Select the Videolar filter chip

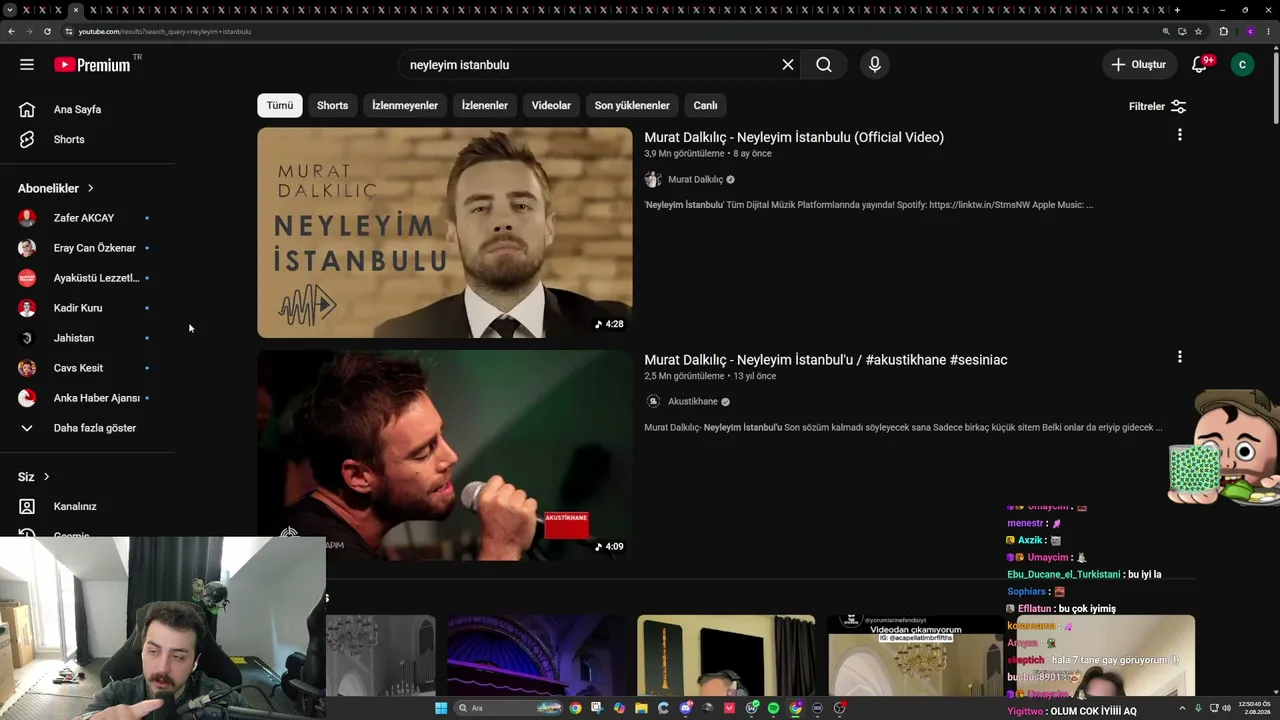(x=551, y=105)
